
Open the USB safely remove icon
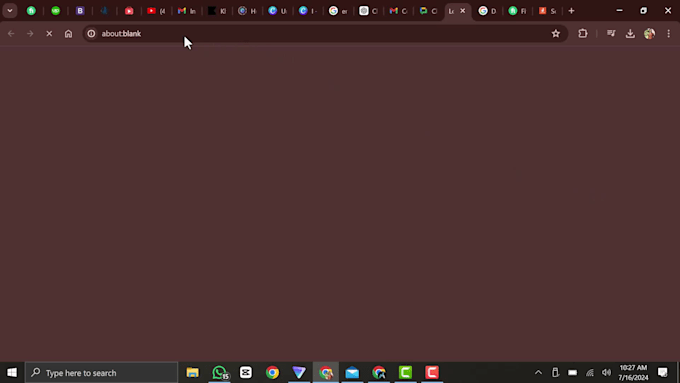[555, 373]
